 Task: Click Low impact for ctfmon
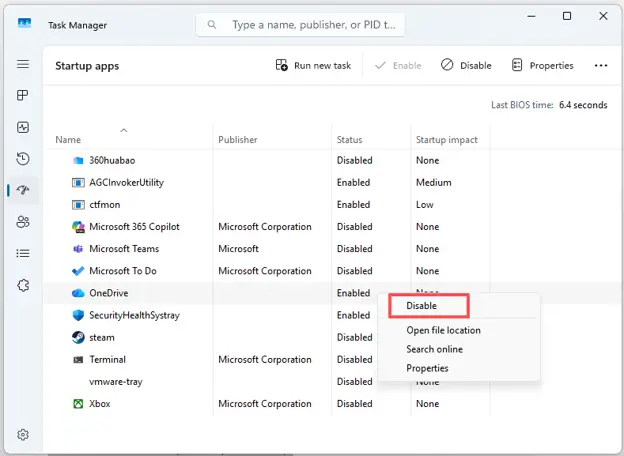[x=425, y=205]
